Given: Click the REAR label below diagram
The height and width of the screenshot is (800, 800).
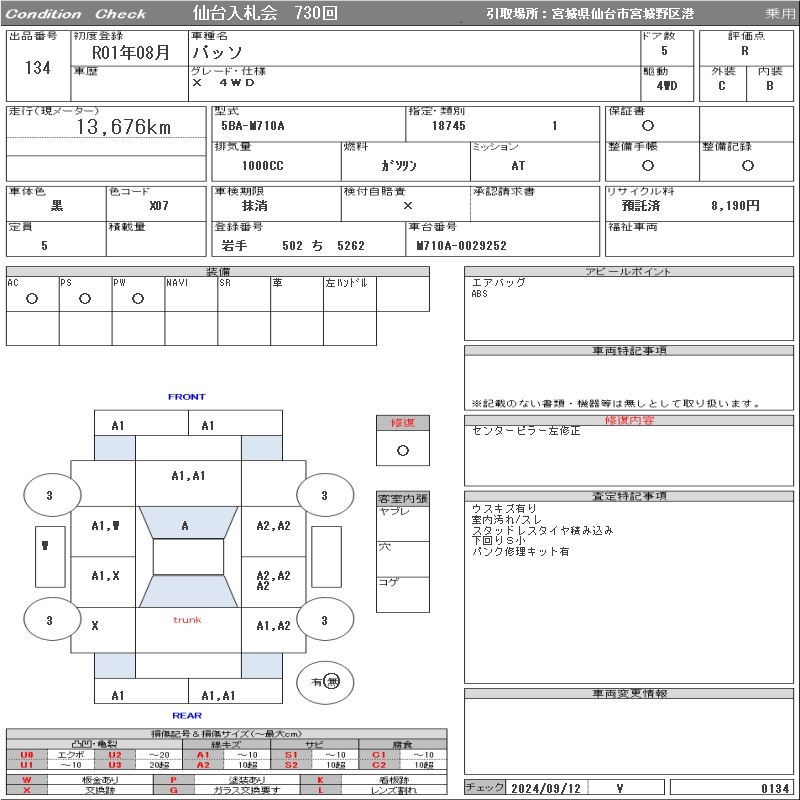Looking at the screenshot, I should click(187, 715).
